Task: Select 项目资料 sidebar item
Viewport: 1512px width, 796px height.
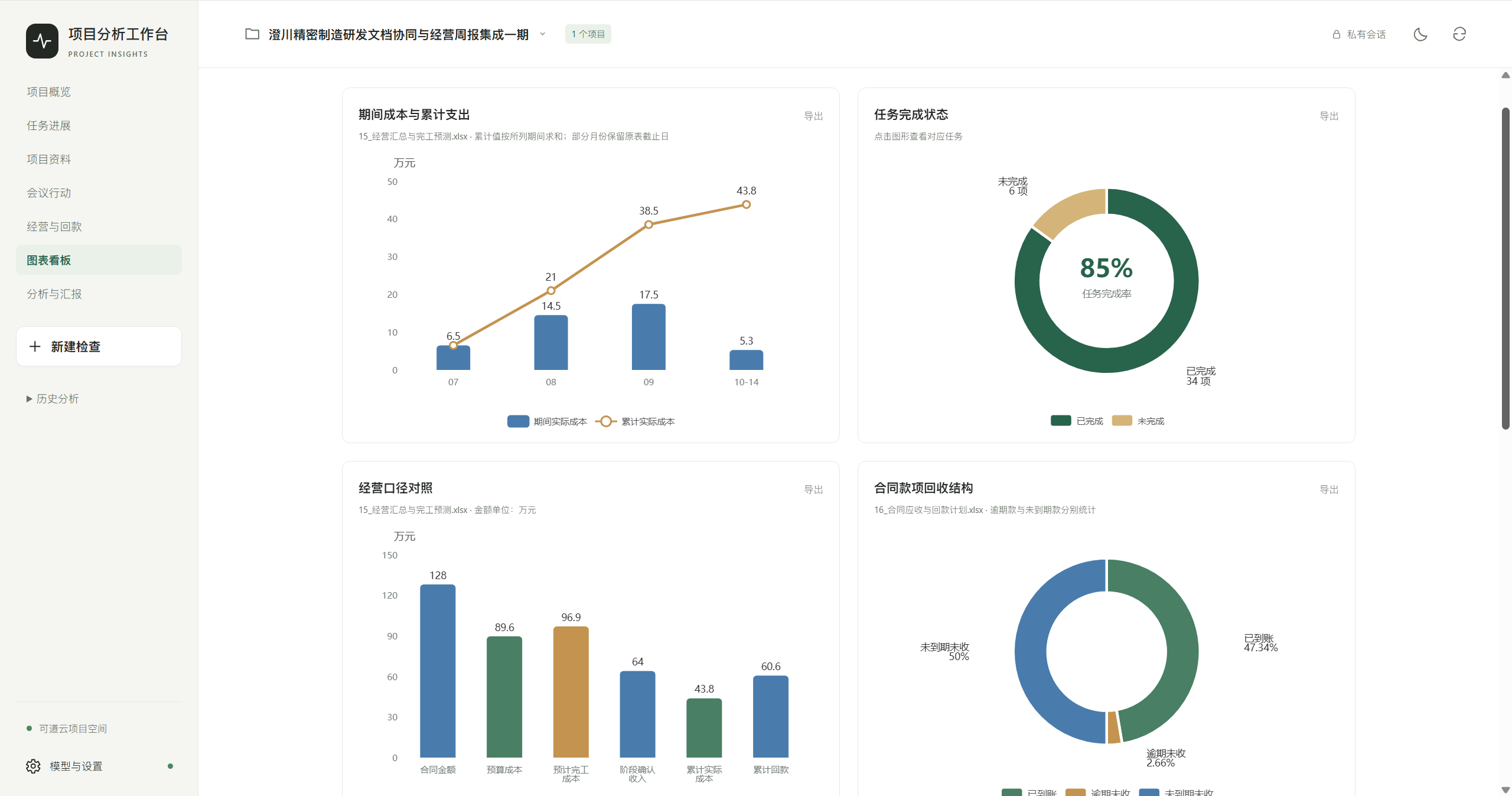Action: [x=99, y=159]
